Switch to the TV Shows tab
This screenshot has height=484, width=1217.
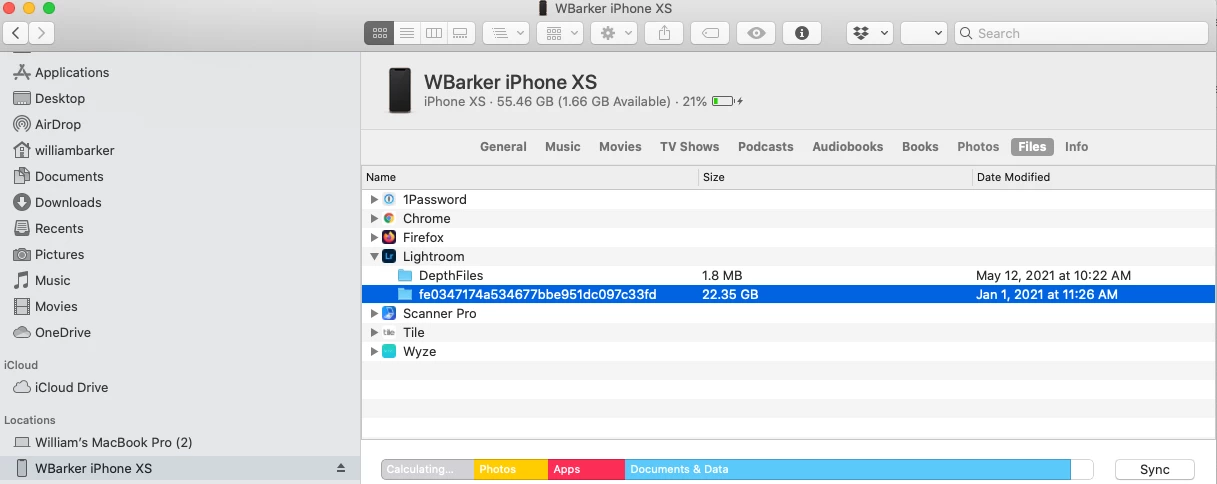[x=689, y=146]
